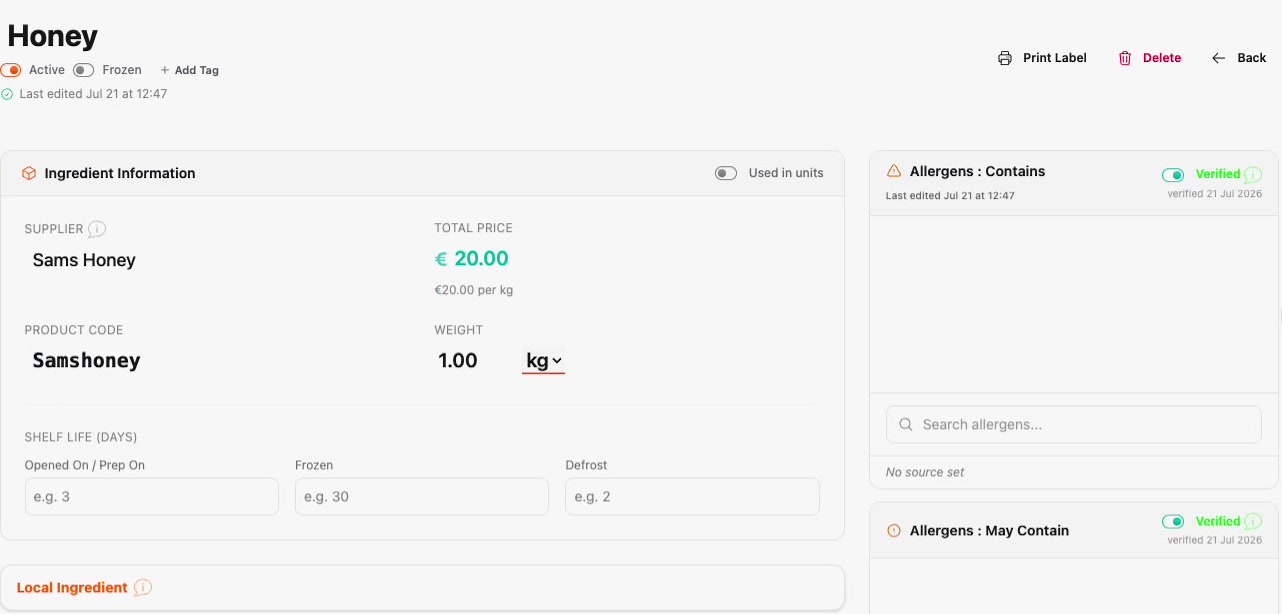This screenshot has height=614, width=1282.
Task: Go Back to the previous page
Action: [1239, 58]
